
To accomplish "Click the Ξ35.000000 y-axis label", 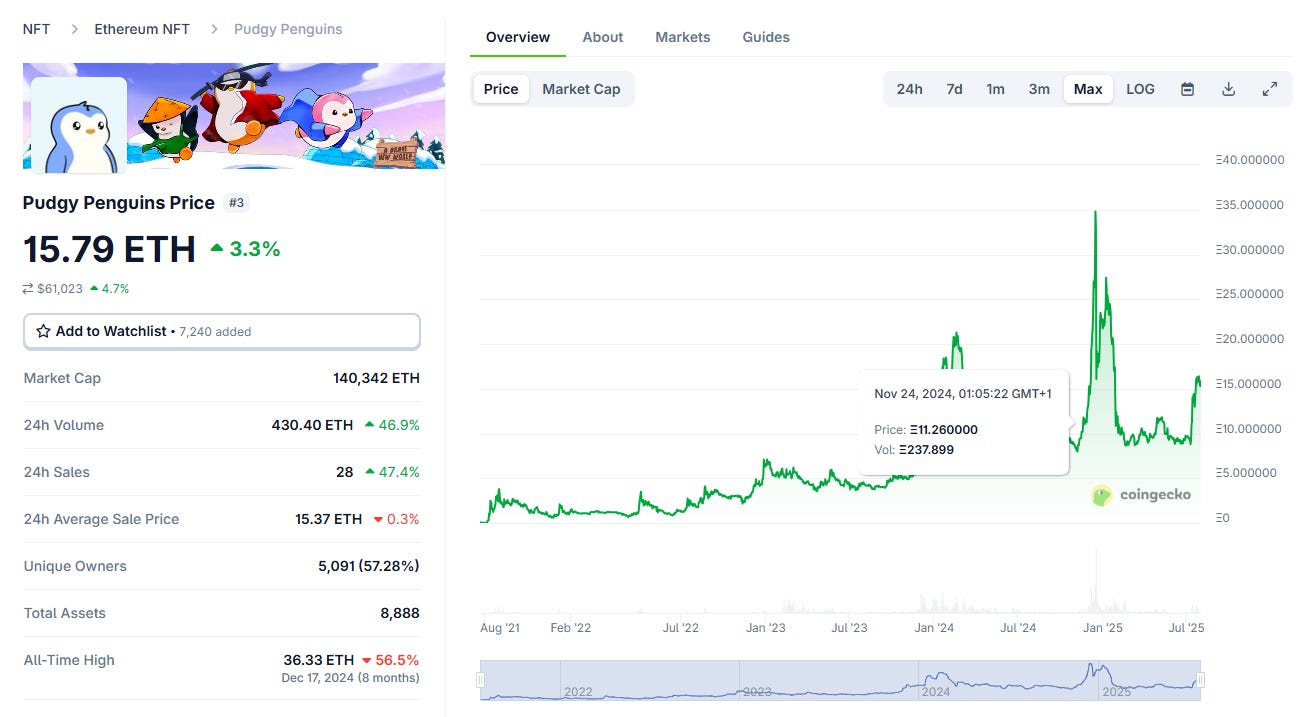I will (1249, 205).
